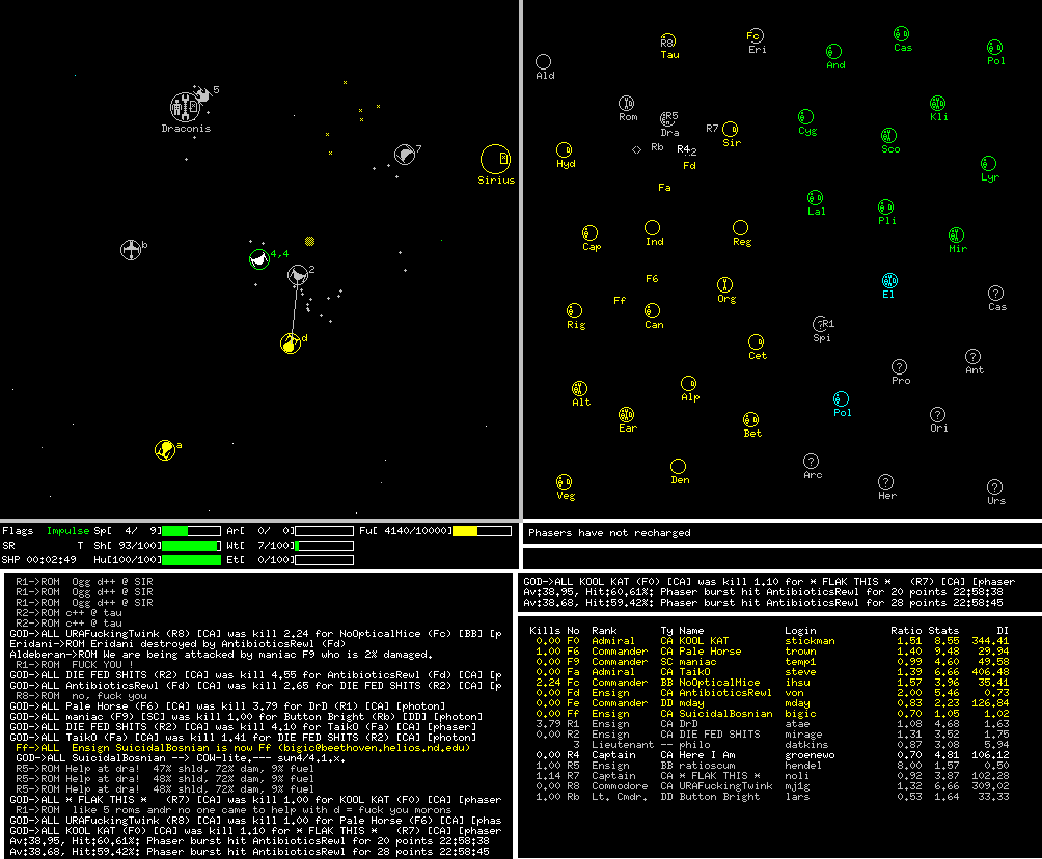Click F6 ship marker on galactic map
Screen dimensions: 1042x859
(x=652, y=278)
